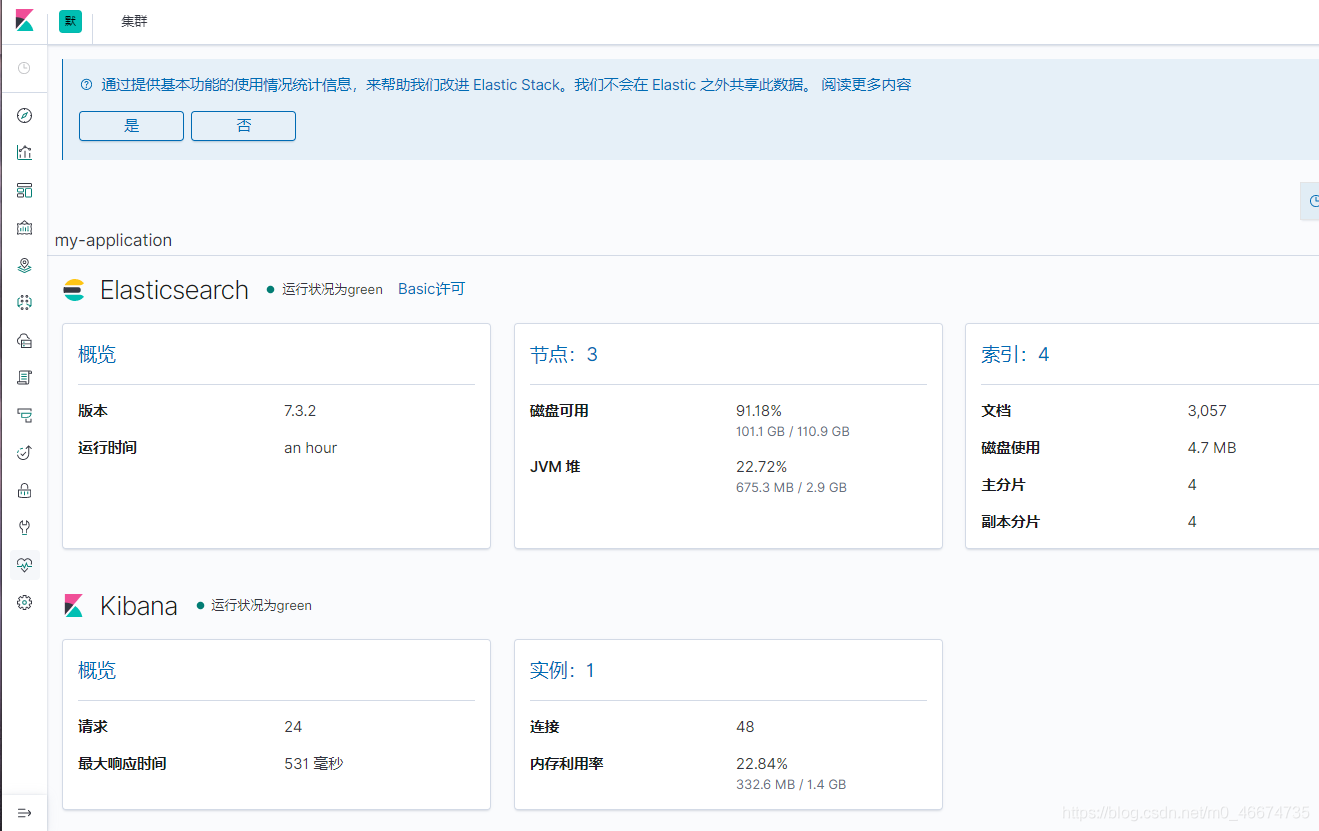Open Dev Tools wrench icon in the sidebar

point(25,527)
